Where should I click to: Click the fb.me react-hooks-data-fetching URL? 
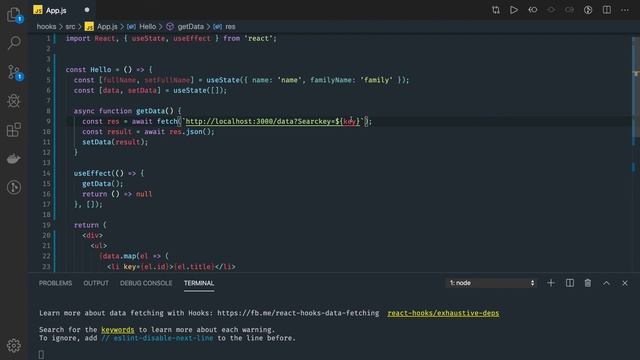298,313
